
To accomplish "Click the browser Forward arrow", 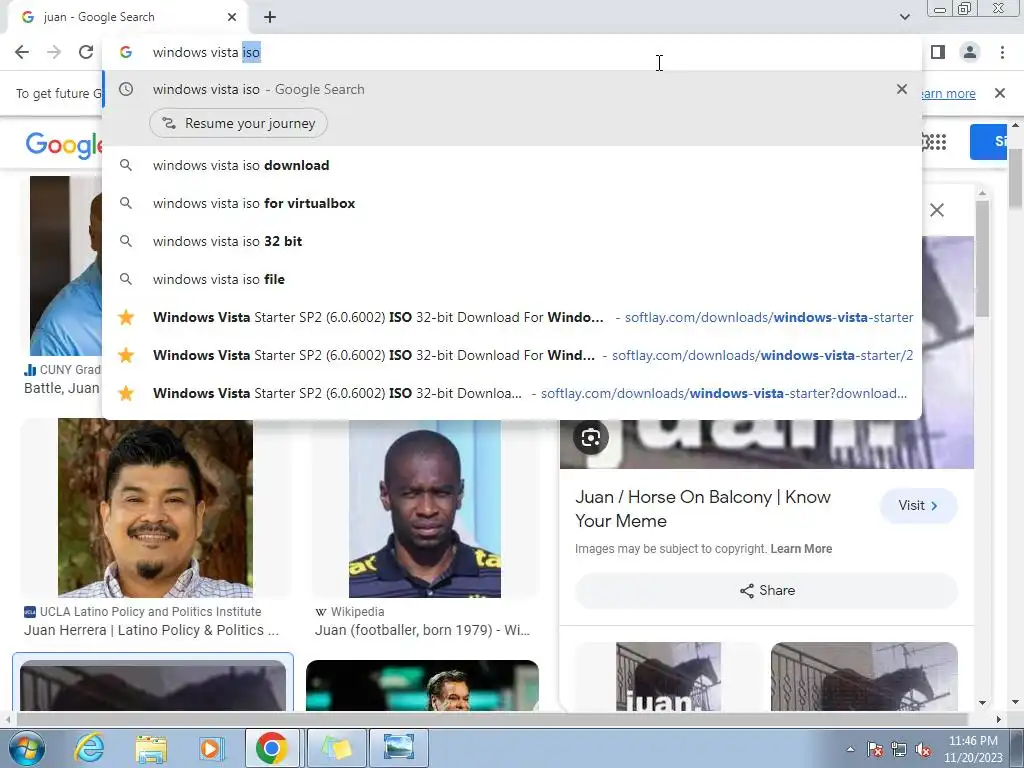I will pyautogui.click(x=54, y=52).
